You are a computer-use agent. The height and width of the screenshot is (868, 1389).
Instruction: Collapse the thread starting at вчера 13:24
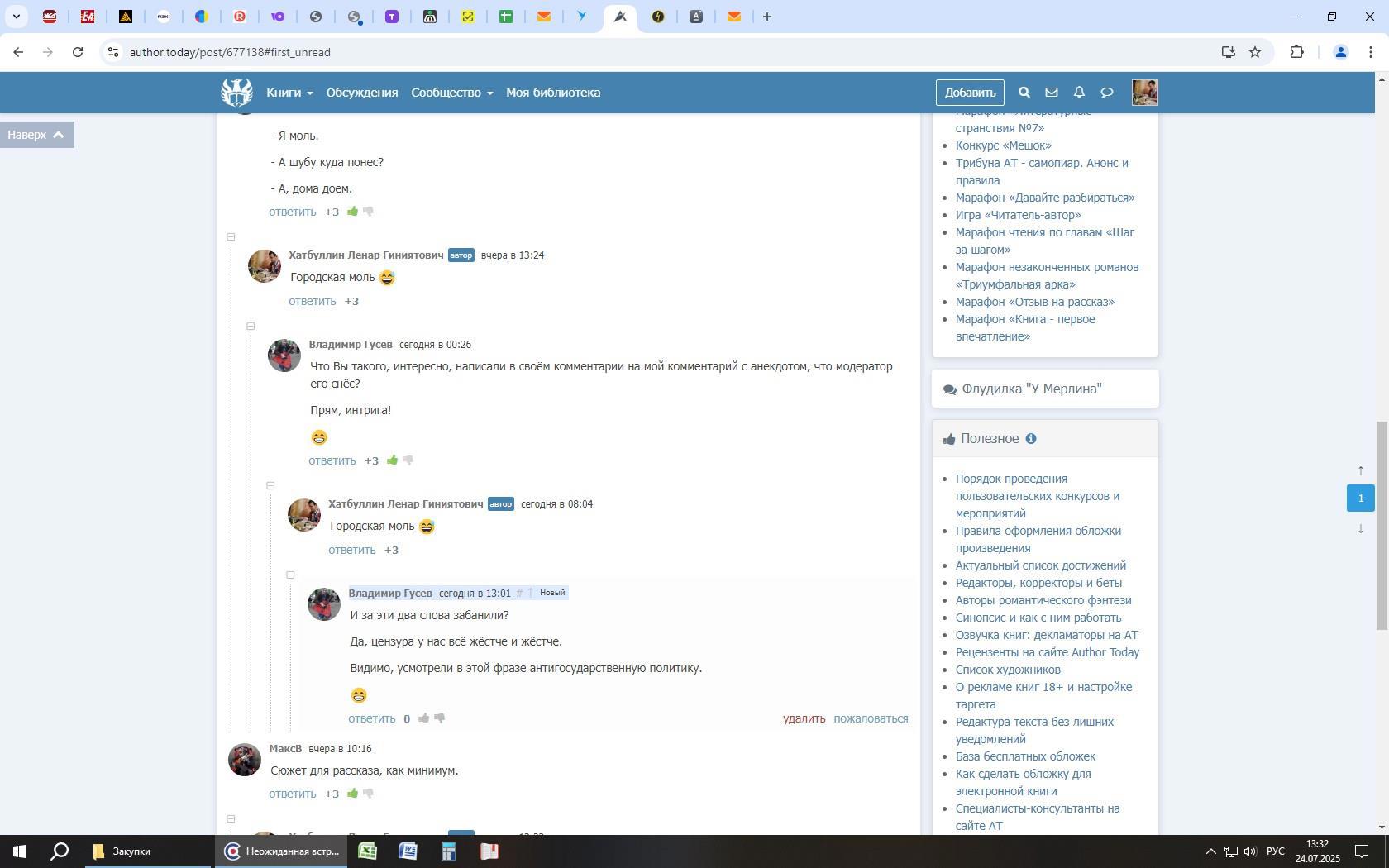[231, 237]
